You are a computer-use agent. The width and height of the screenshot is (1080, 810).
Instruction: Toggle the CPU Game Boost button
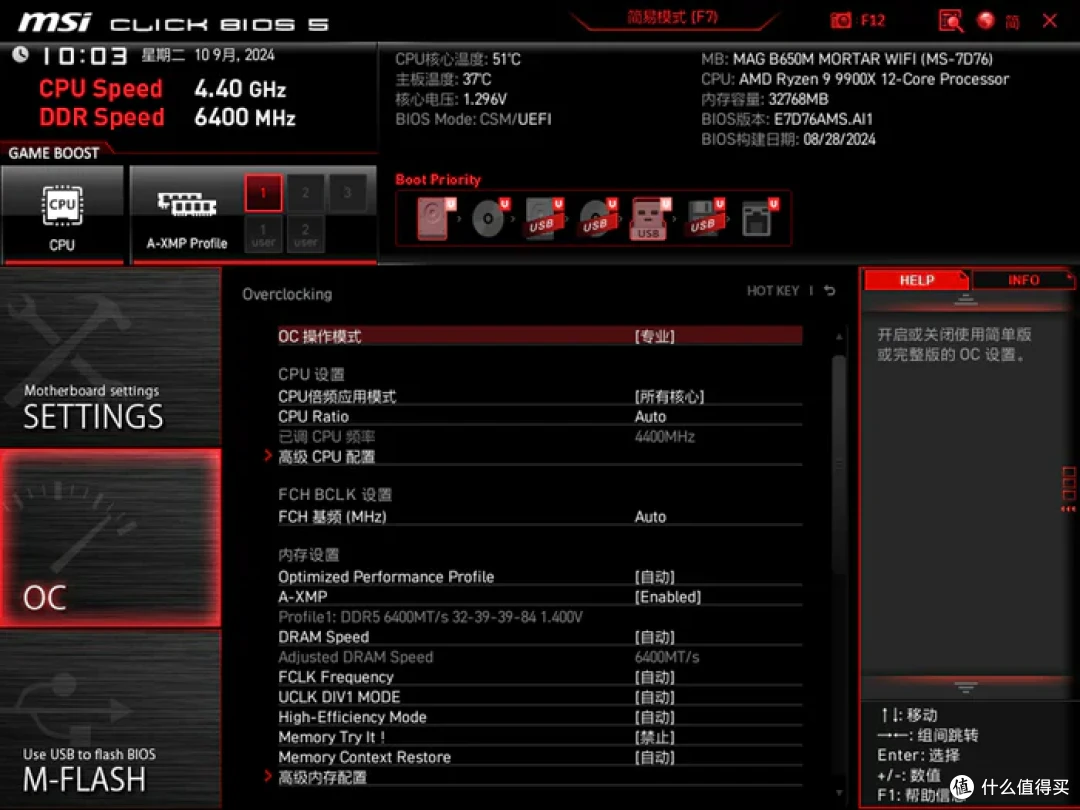pos(63,214)
